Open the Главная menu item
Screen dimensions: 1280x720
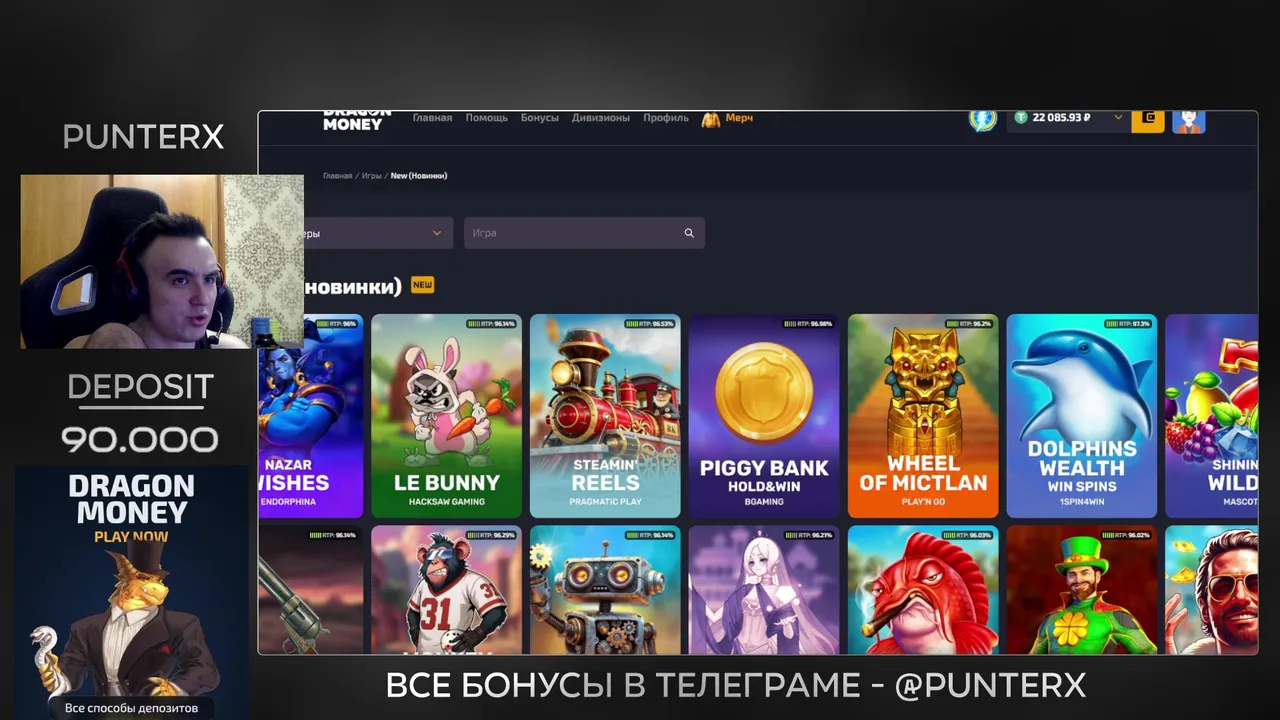click(432, 118)
